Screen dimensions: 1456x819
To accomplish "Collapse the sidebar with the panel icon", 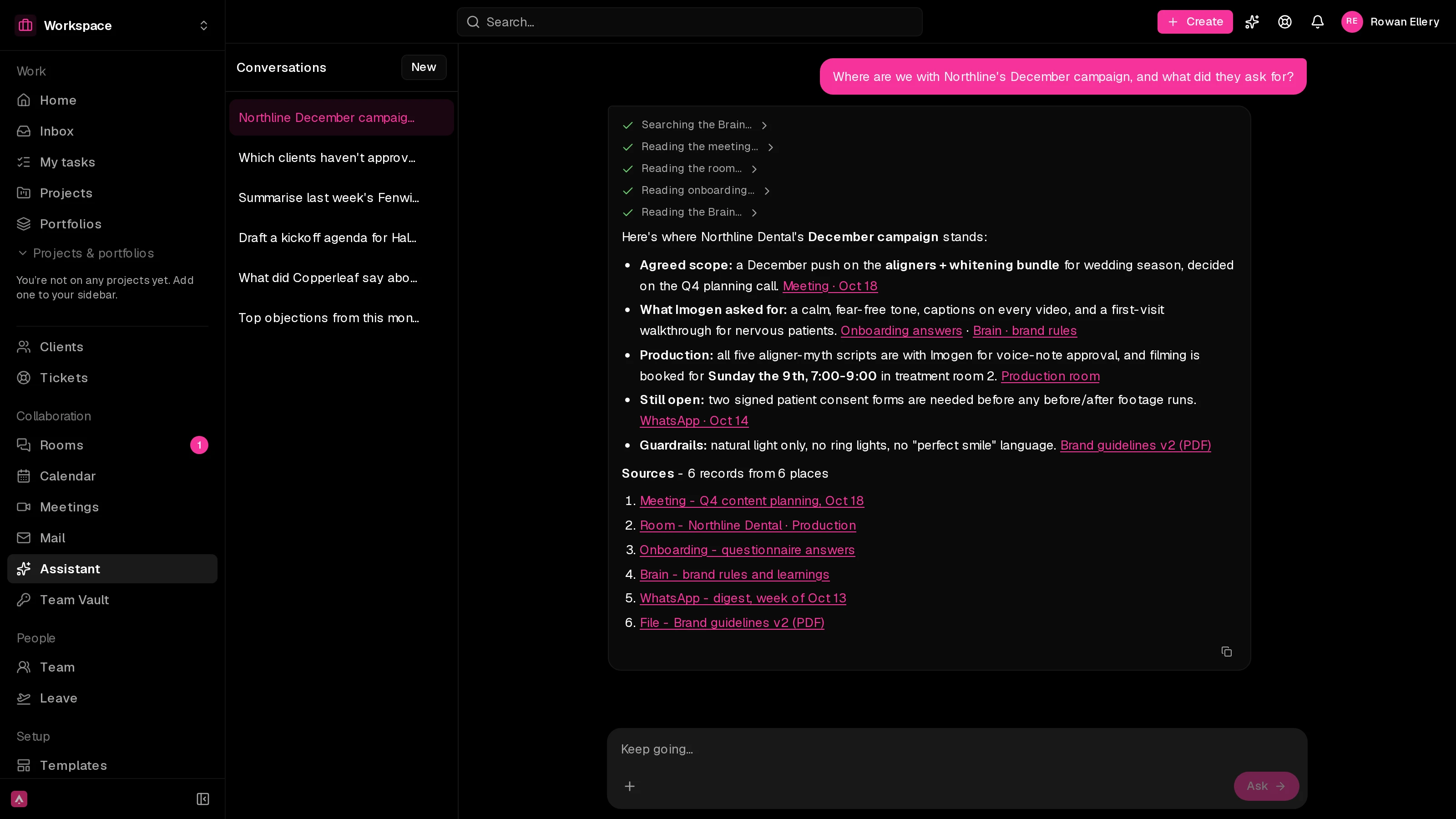I will (203, 799).
